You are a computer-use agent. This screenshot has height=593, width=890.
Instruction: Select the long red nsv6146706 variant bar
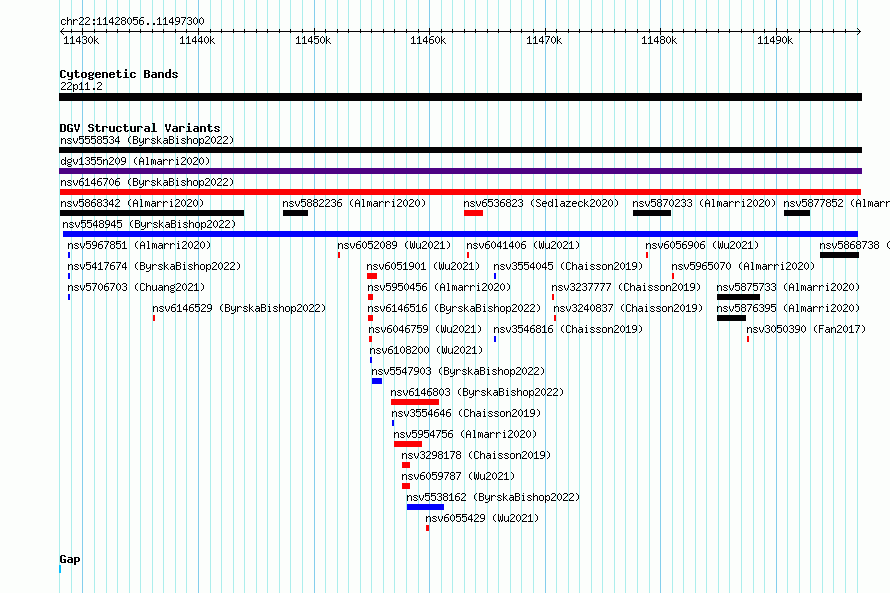coord(460,192)
